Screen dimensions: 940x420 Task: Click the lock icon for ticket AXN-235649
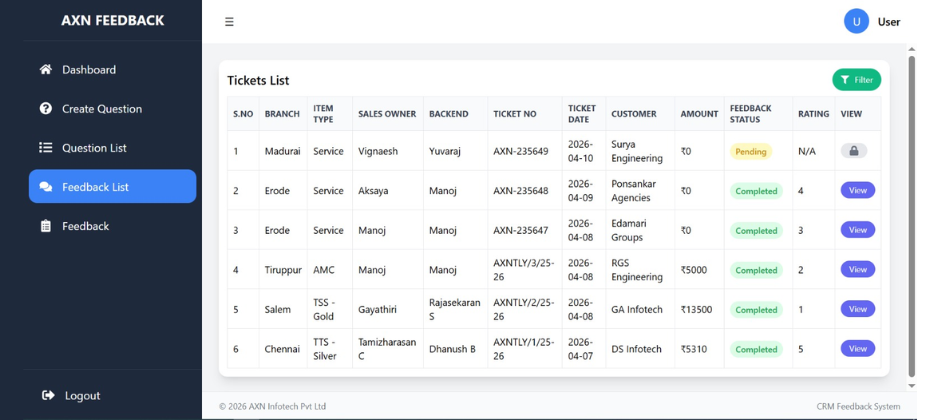pos(853,151)
